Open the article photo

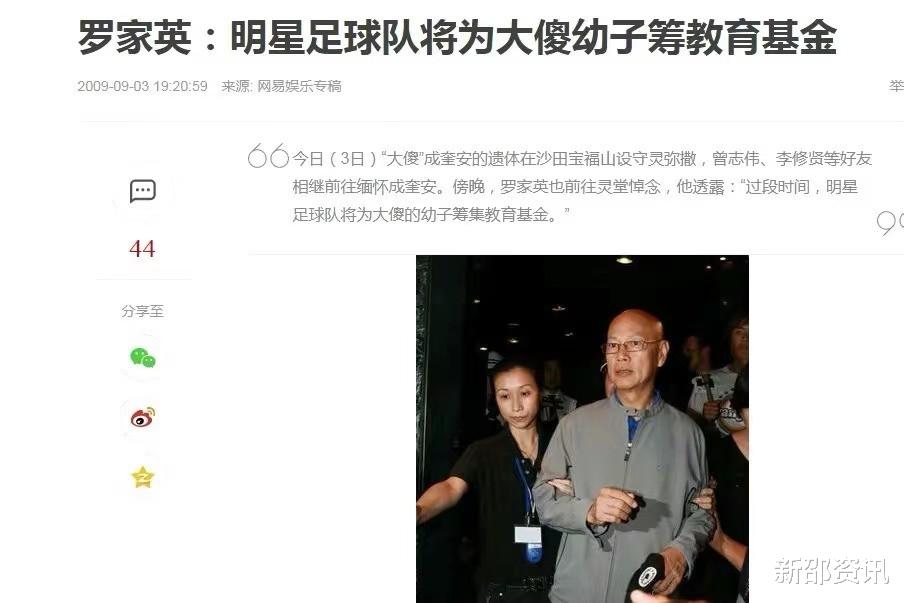click(x=582, y=429)
